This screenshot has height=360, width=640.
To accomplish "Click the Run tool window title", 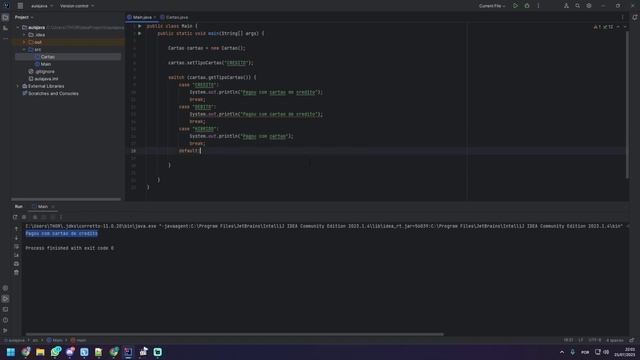I will coord(19,207).
